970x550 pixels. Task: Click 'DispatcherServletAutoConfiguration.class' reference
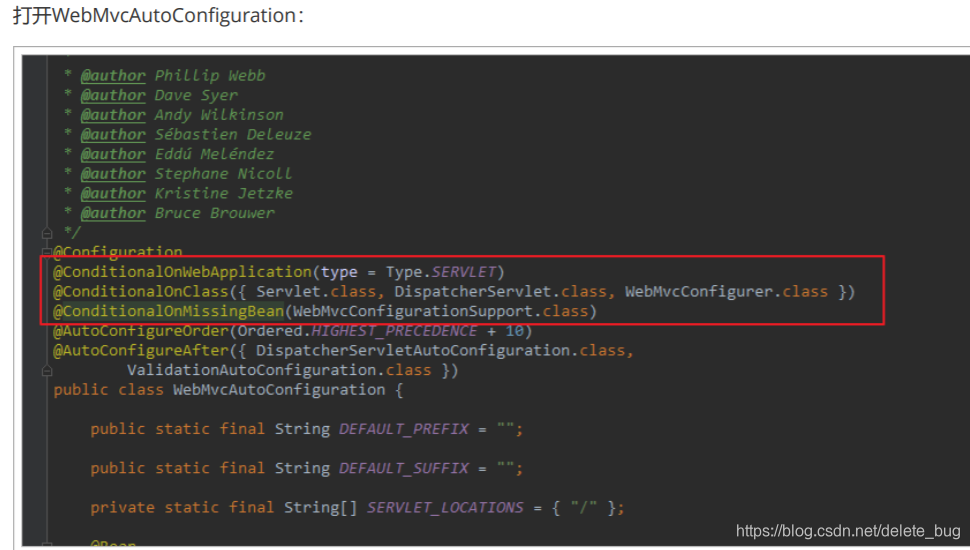pyautogui.click(x=440, y=351)
